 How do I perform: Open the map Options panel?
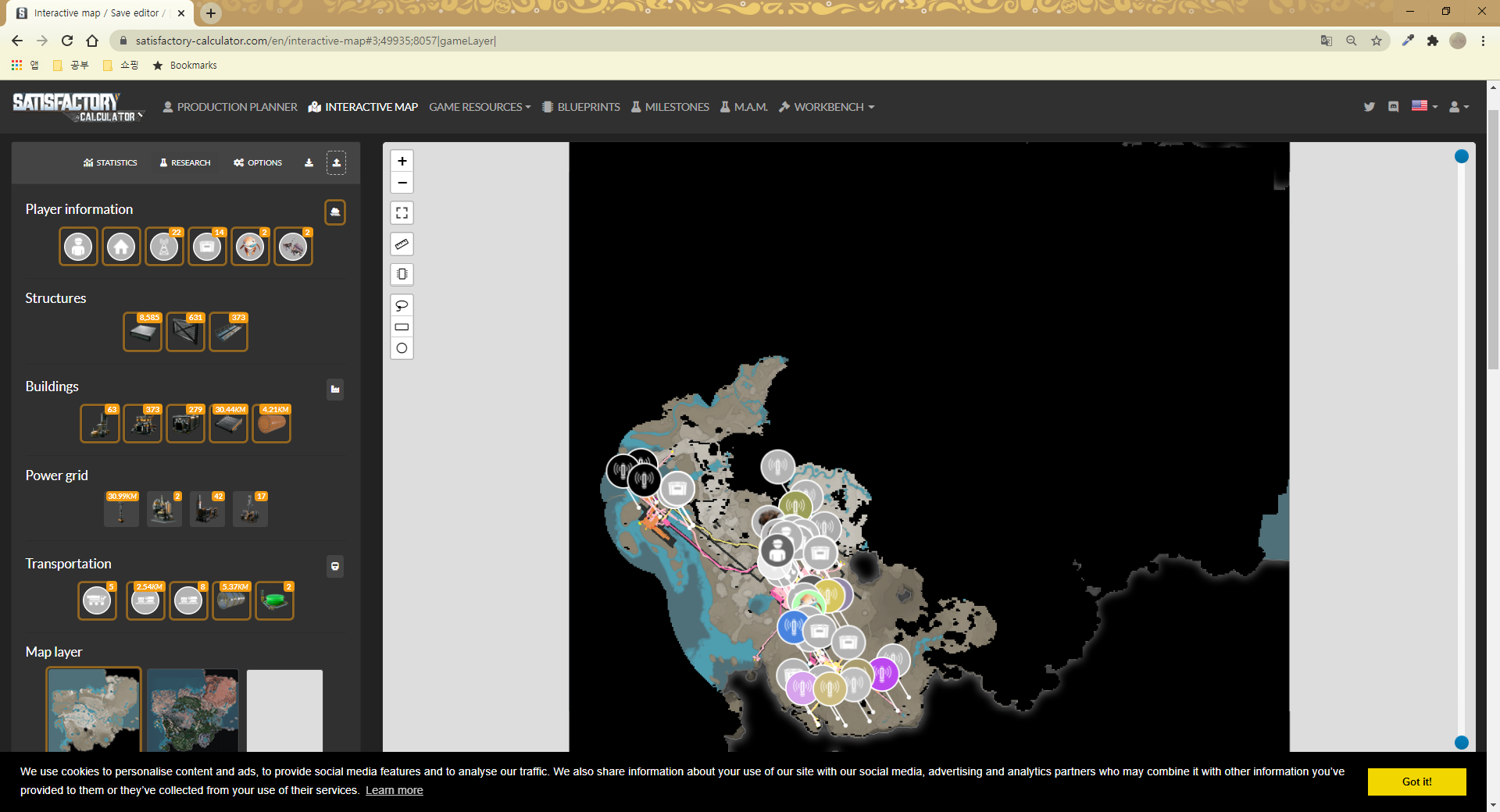[x=258, y=162]
